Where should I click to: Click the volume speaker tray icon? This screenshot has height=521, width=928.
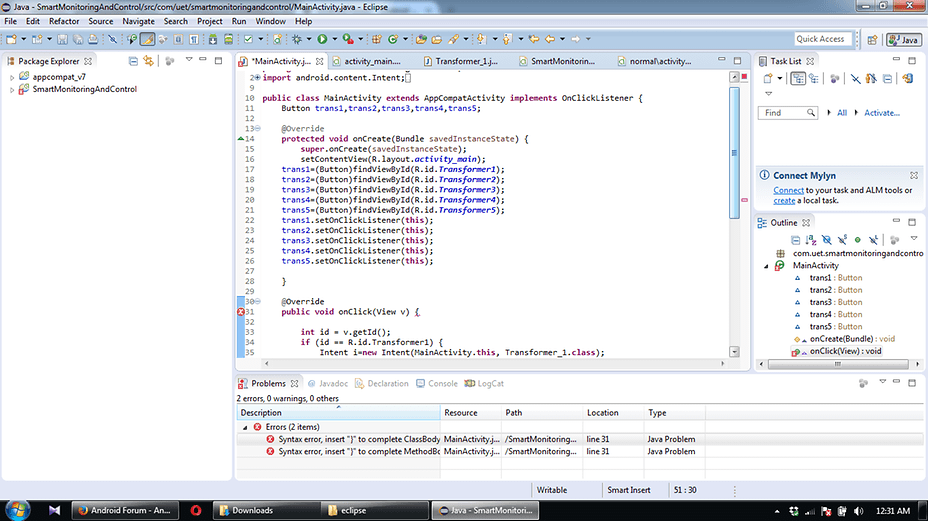(x=858, y=511)
